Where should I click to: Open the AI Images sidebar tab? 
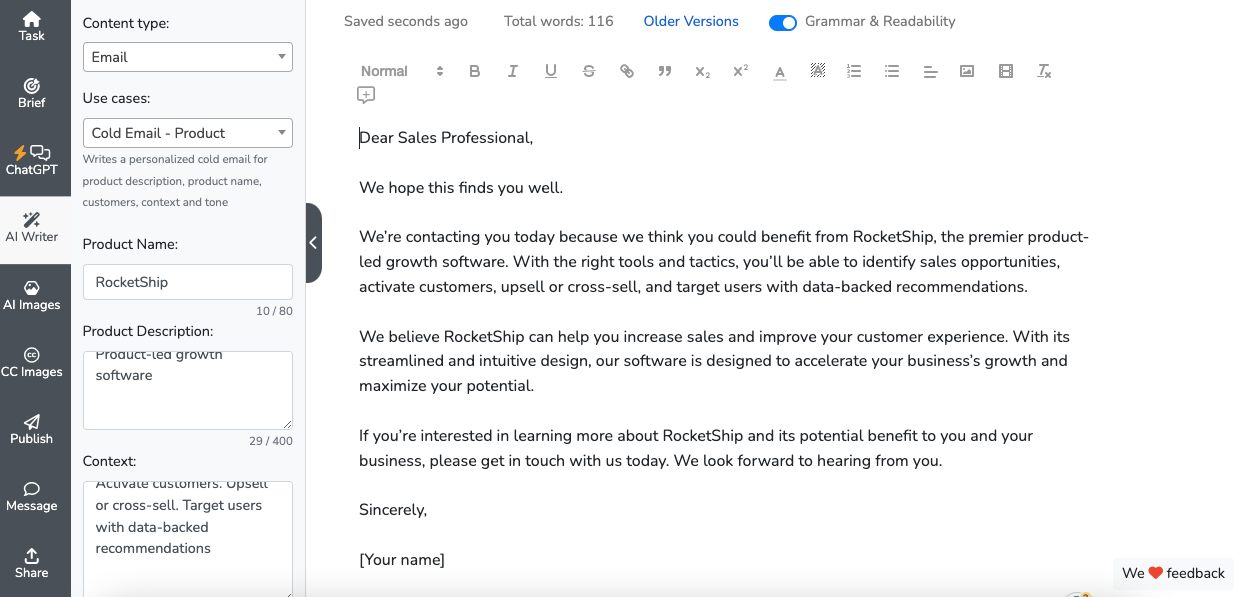coord(32,295)
